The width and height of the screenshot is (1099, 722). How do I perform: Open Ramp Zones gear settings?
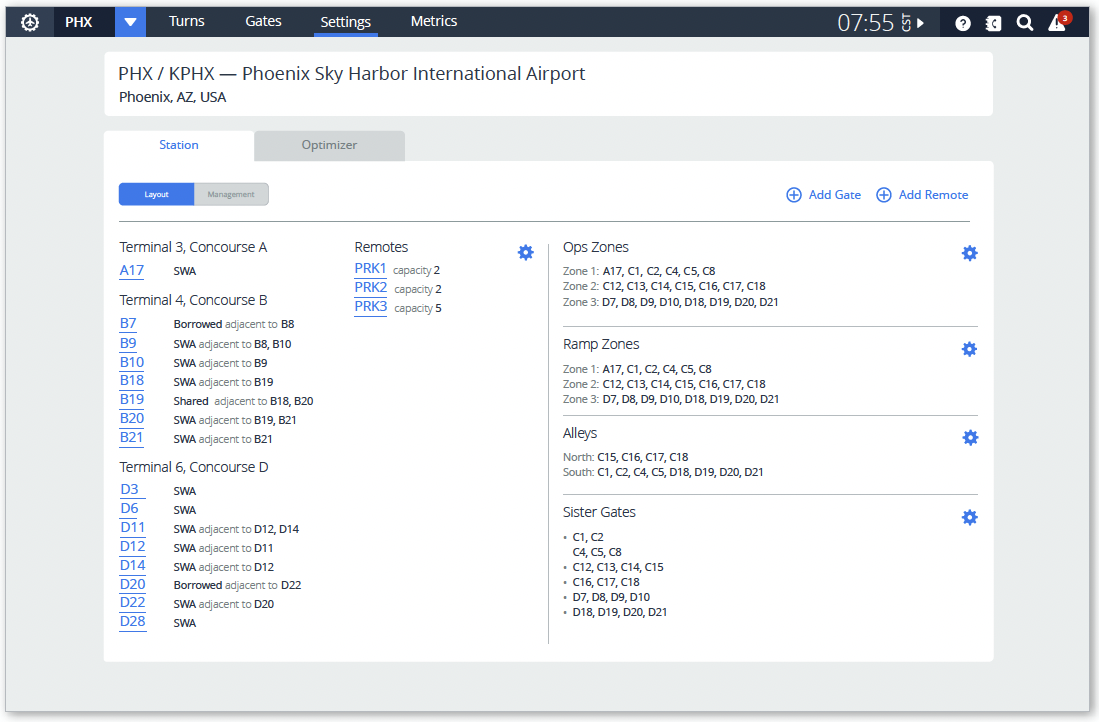click(969, 349)
